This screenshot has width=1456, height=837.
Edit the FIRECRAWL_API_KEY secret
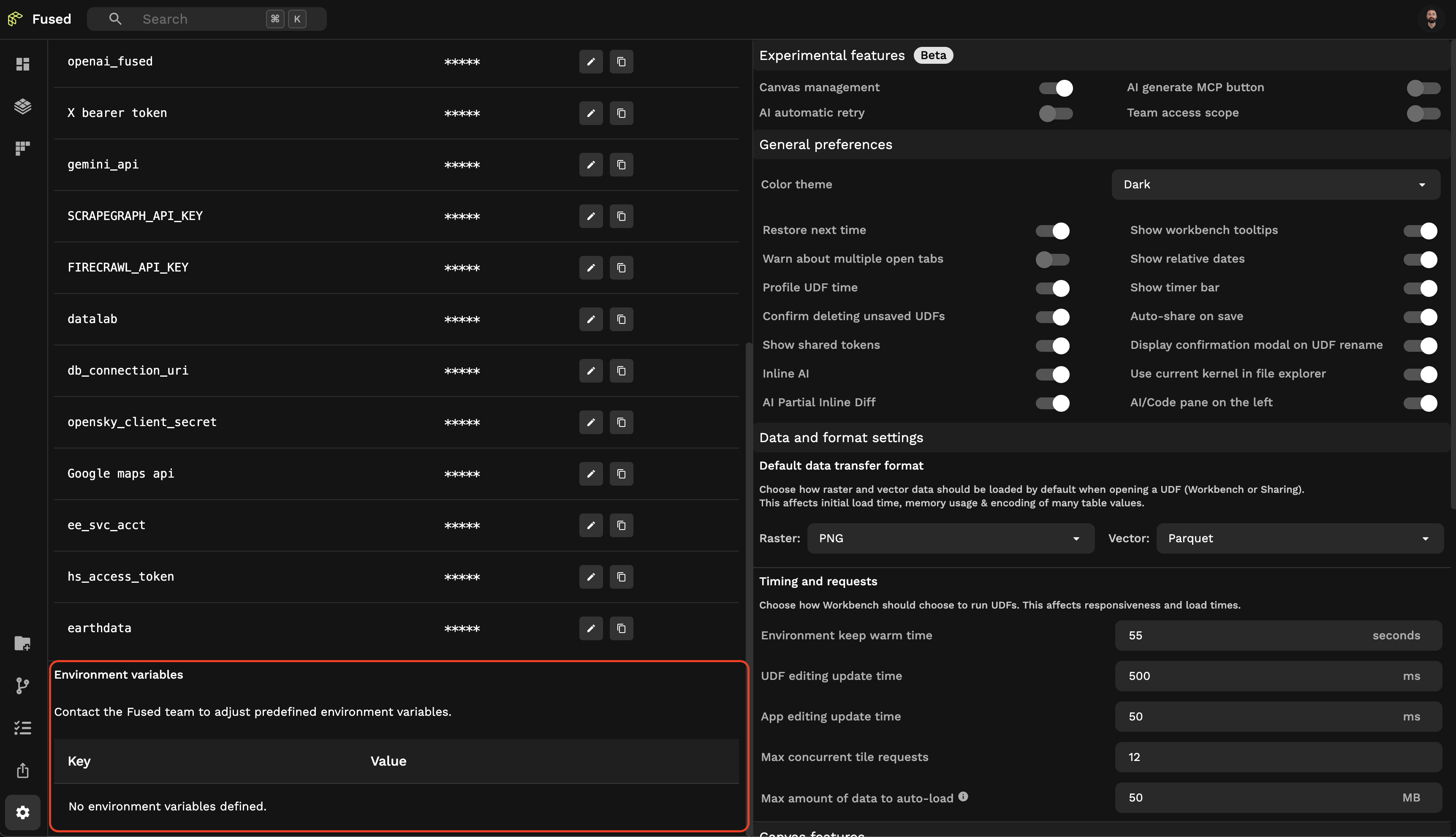[590, 268]
